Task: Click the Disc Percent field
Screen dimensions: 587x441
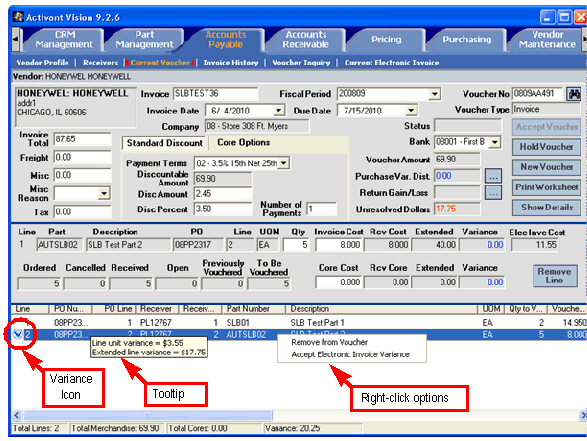Action: click(x=223, y=209)
